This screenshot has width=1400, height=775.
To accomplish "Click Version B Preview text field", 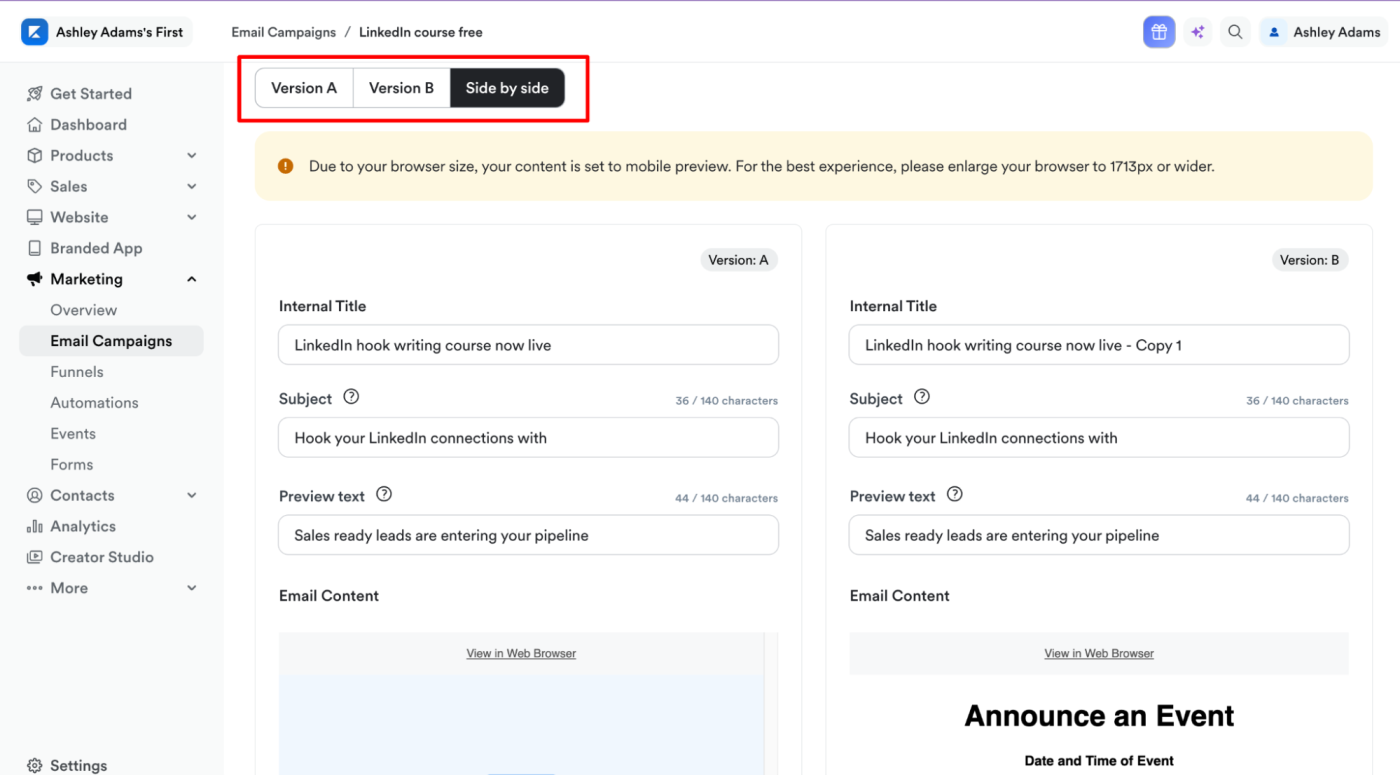I will point(1099,535).
